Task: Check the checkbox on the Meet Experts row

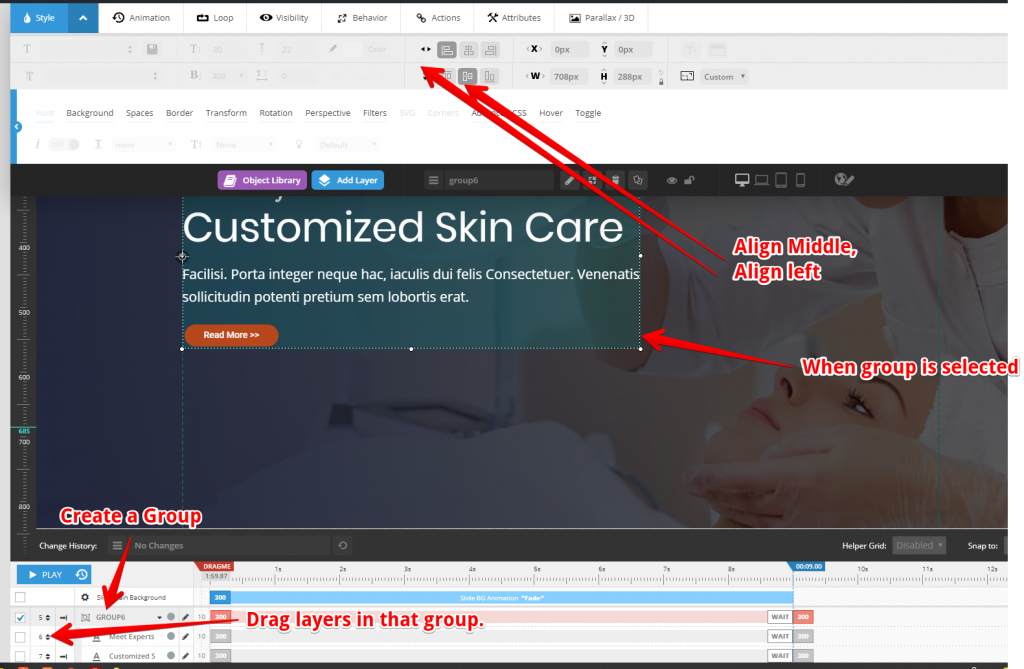Action: point(19,636)
